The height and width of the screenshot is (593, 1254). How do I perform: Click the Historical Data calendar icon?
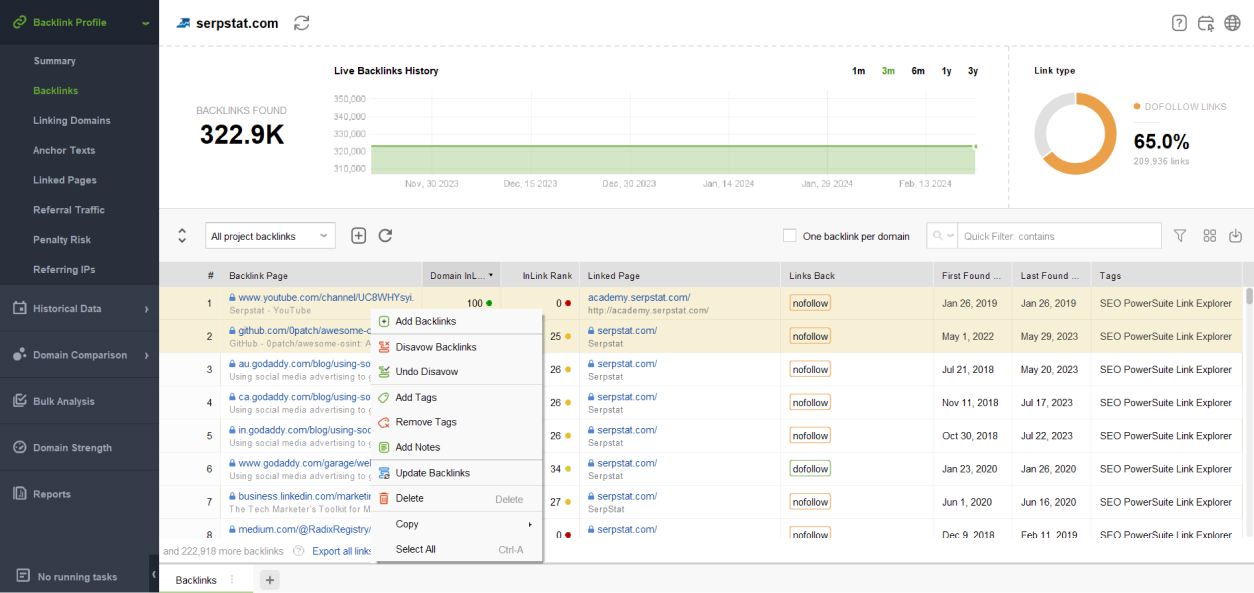click(19, 308)
